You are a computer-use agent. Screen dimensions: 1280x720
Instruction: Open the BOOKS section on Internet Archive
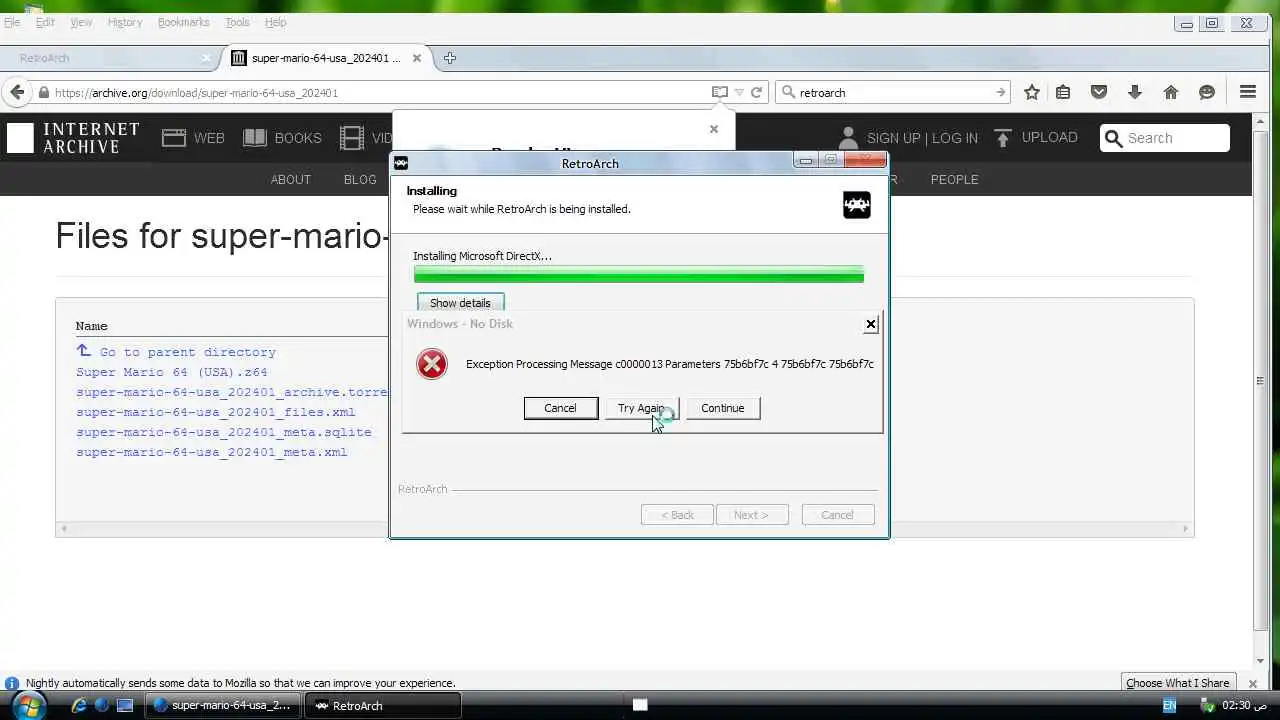282,138
